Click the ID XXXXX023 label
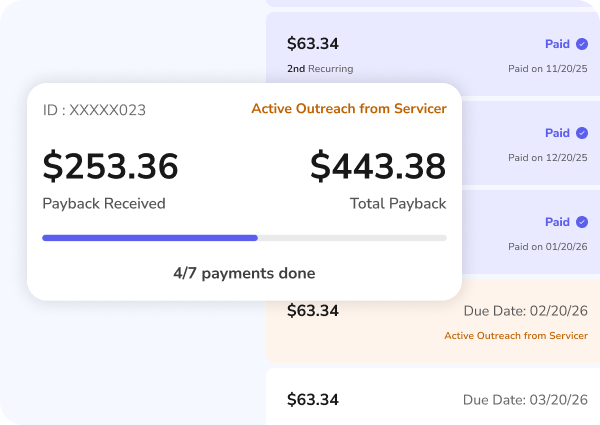The height and width of the screenshot is (425, 600). pos(93,110)
